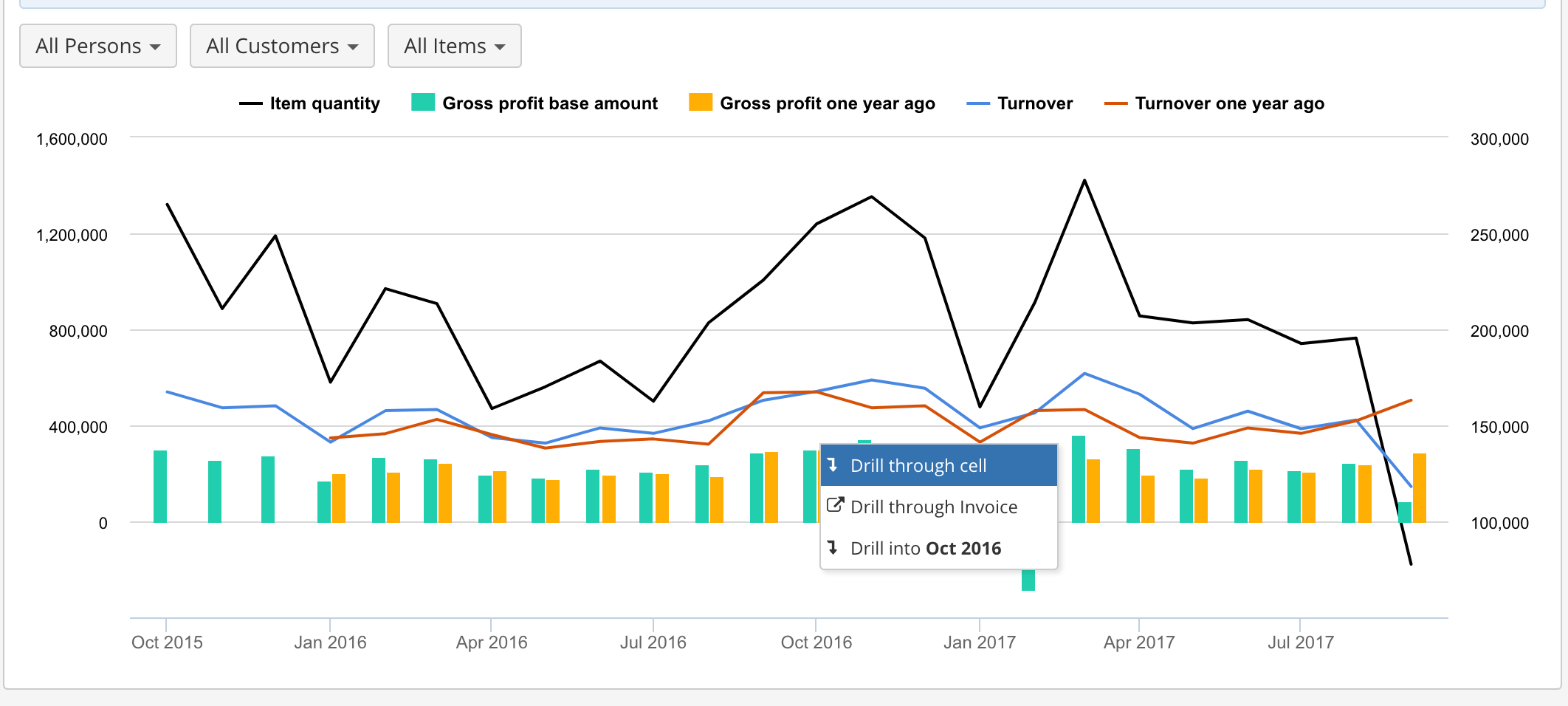
Task: Click the Turnover legend label text
Action: (x=1034, y=103)
